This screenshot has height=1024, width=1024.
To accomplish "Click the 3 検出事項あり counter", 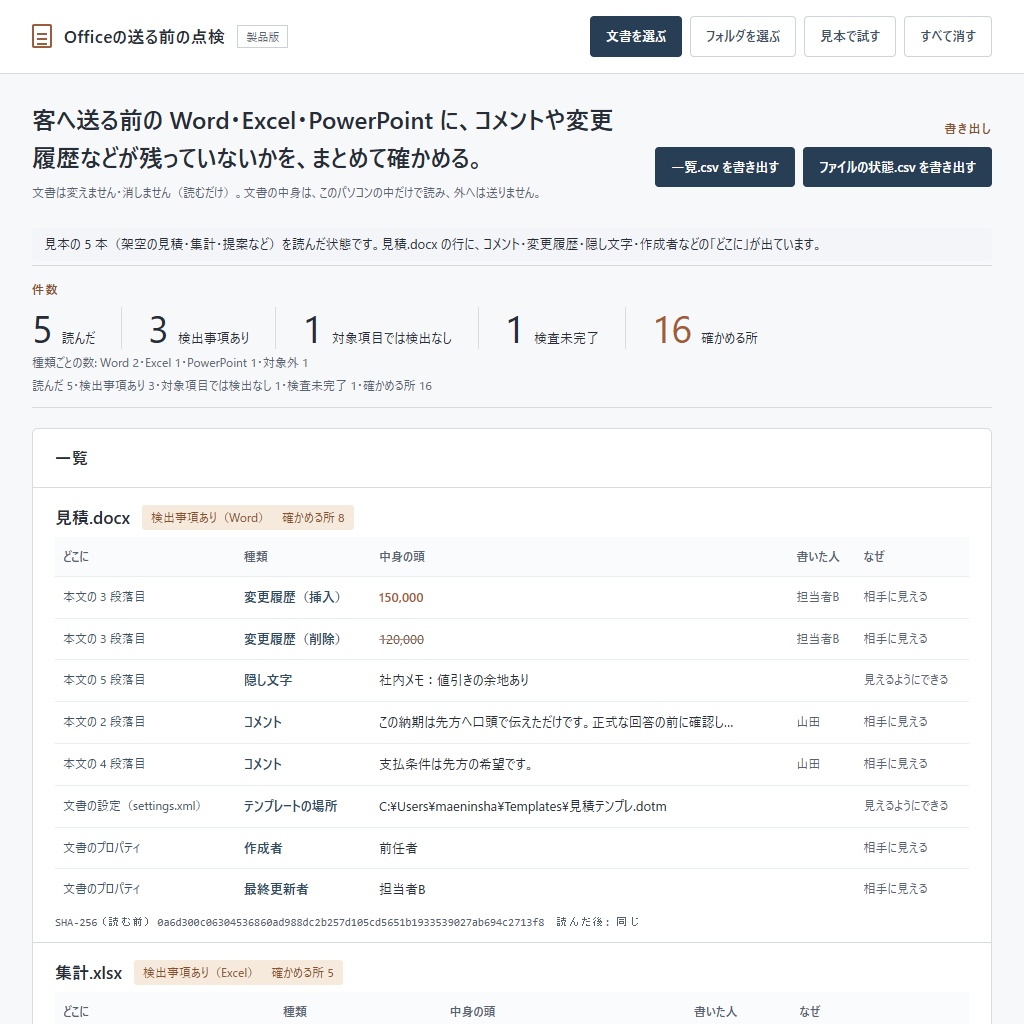I will pyautogui.click(x=199, y=330).
